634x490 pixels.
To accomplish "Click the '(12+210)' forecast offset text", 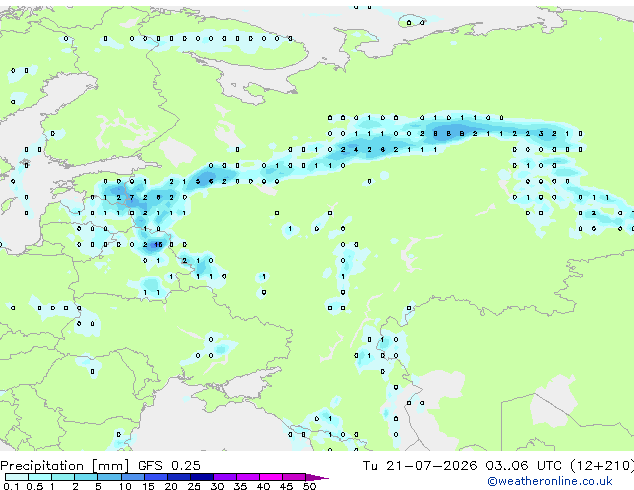I will pos(602,466).
